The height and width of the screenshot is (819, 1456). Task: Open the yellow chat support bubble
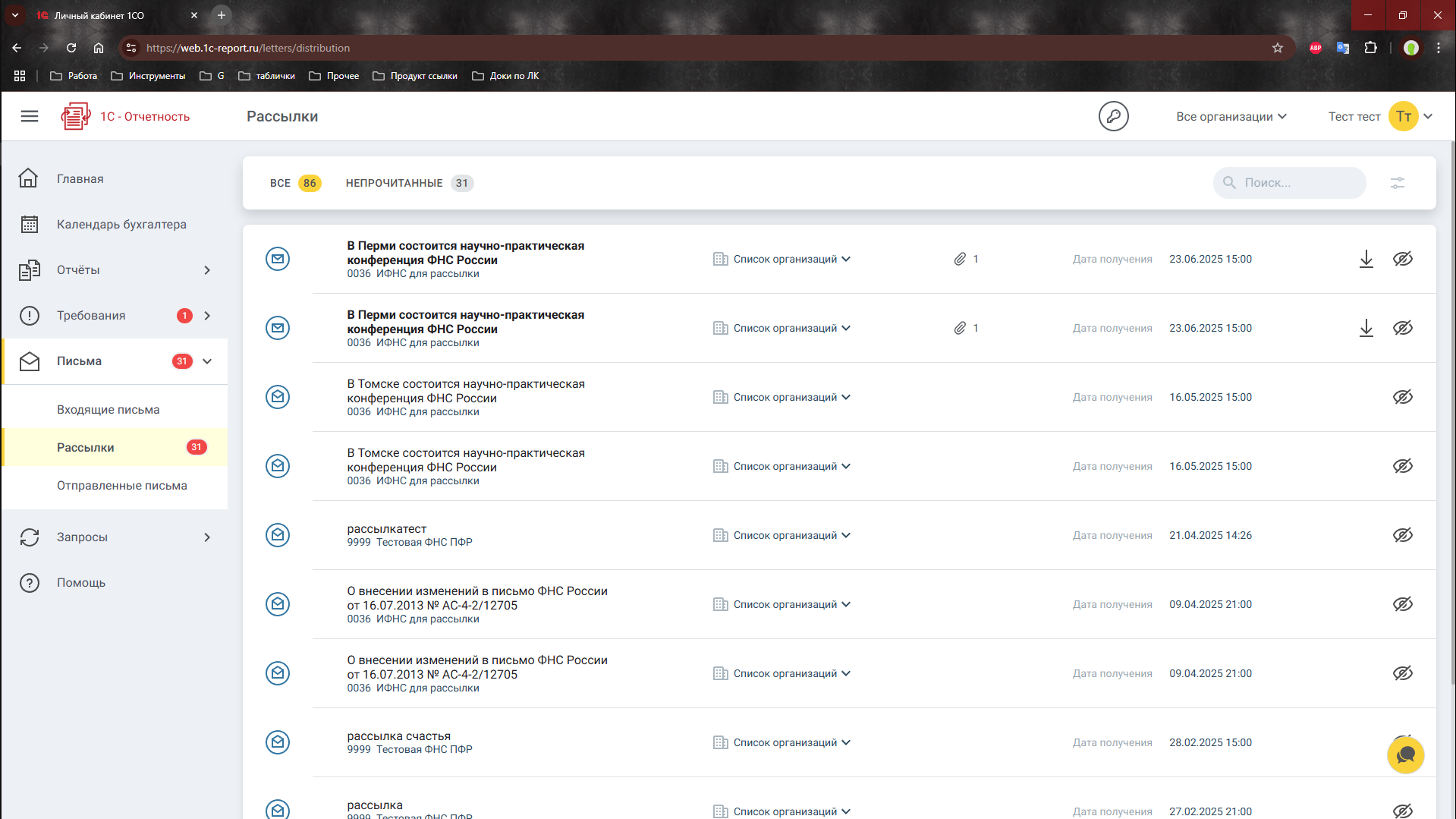1405,755
